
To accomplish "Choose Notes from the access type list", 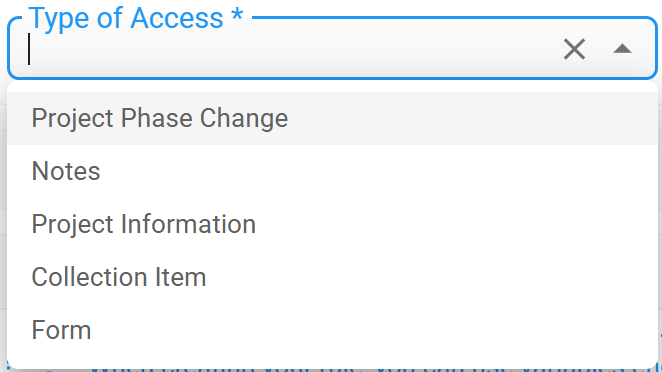I will tap(332, 171).
